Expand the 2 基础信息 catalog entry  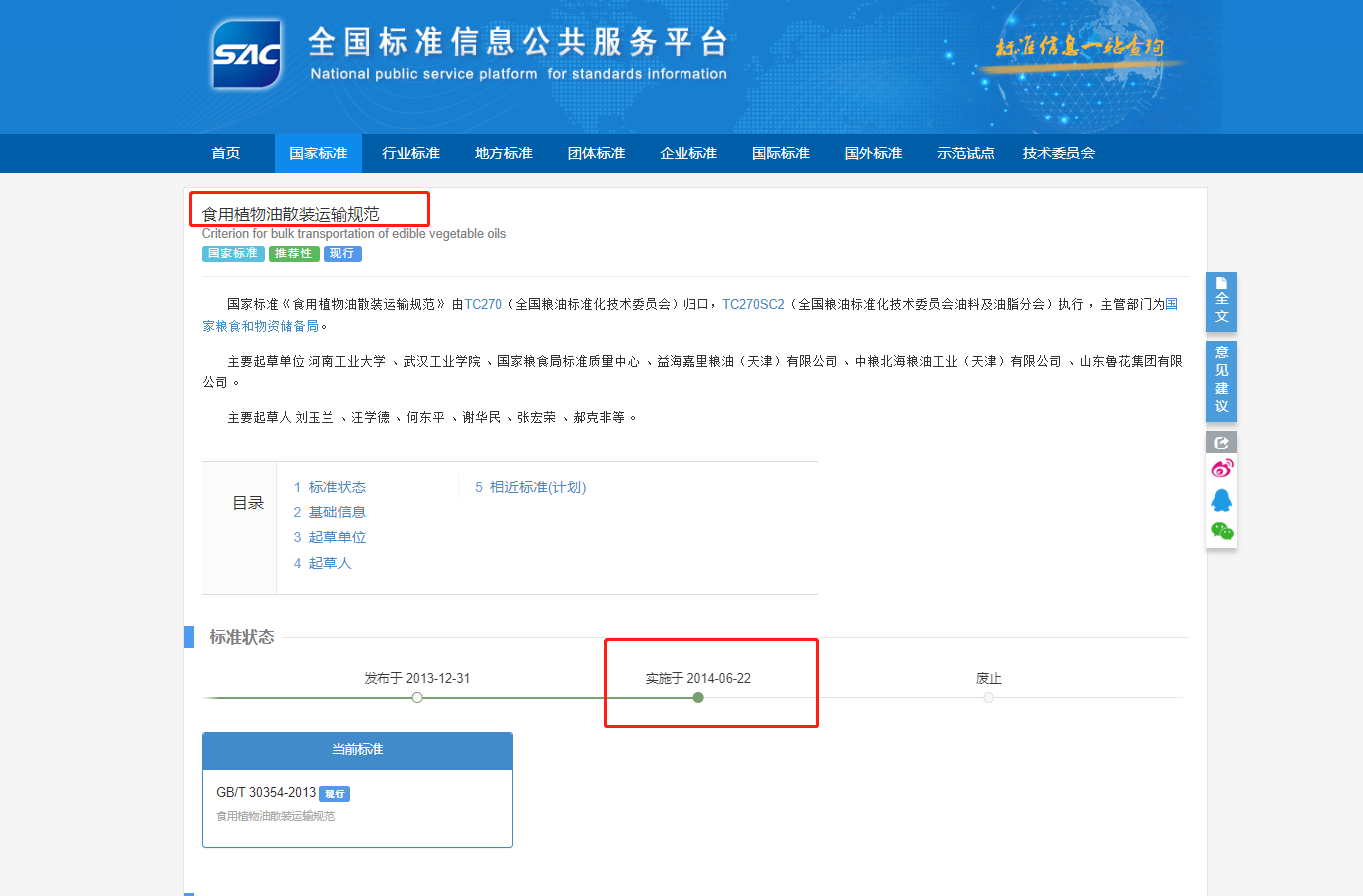coord(328,511)
